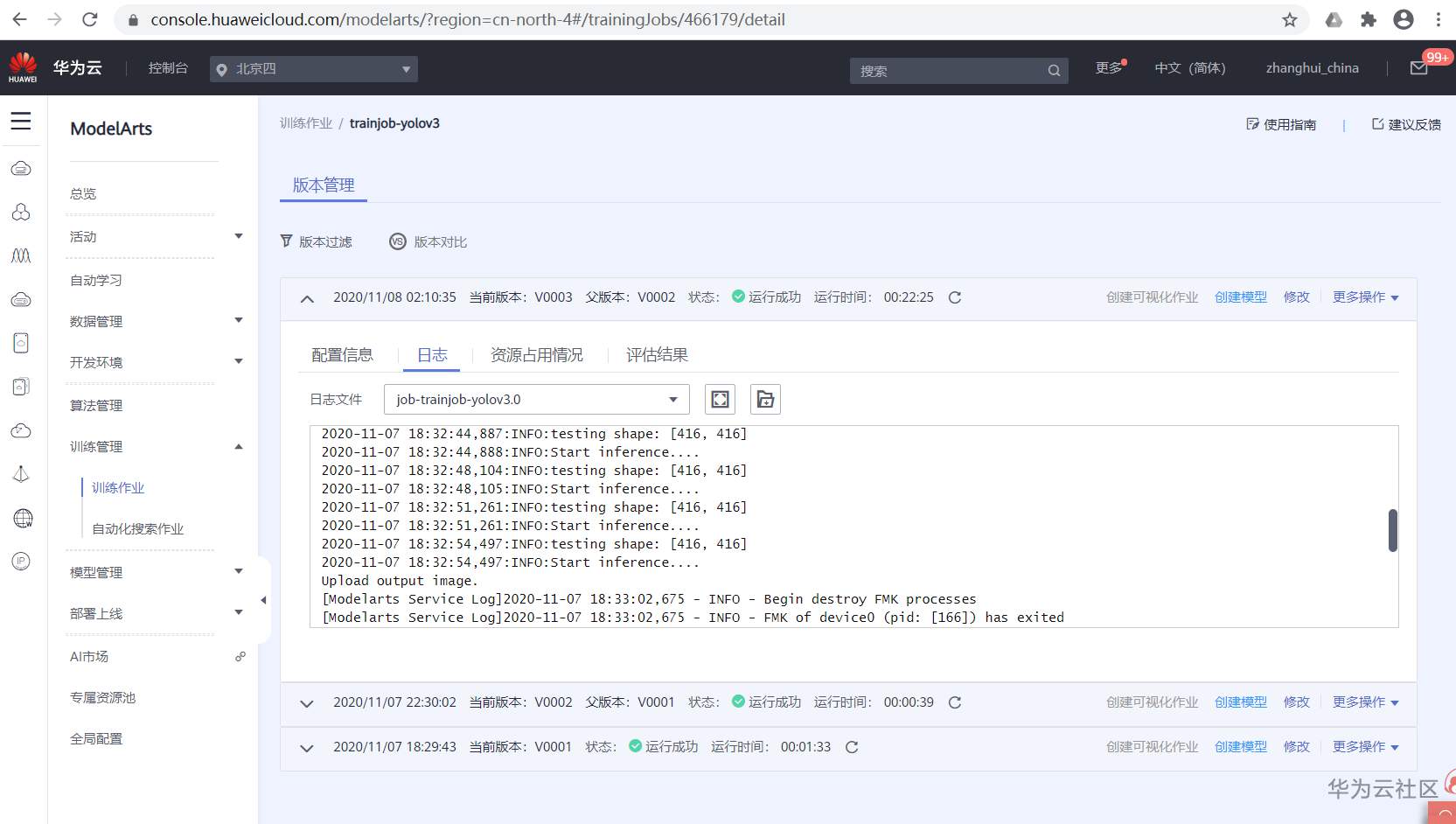Screen dimensions: 1456x824
Task: Click the 控制台 link in the header
Action: point(168,68)
